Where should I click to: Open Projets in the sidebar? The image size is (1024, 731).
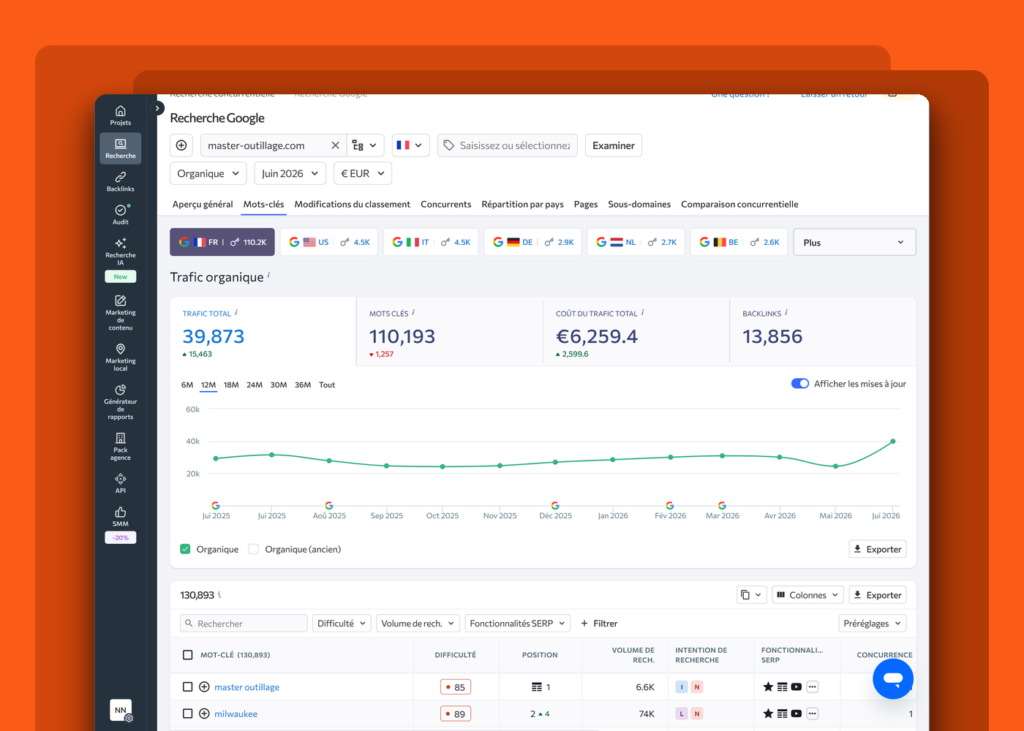[120, 116]
